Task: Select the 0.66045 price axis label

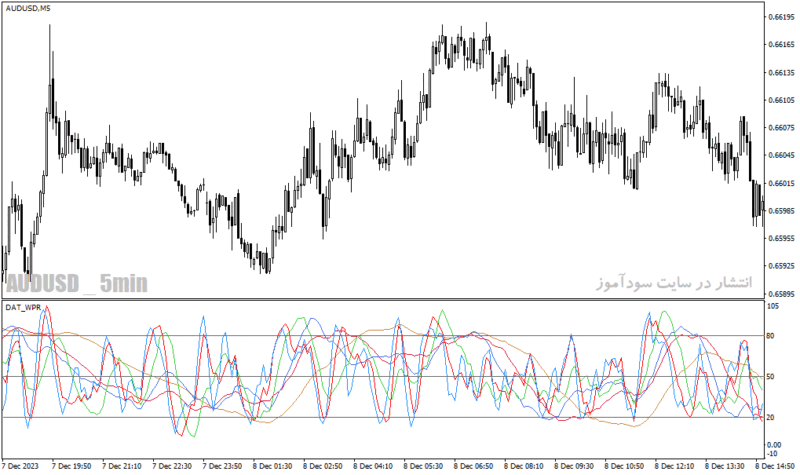Action: pos(781,155)
